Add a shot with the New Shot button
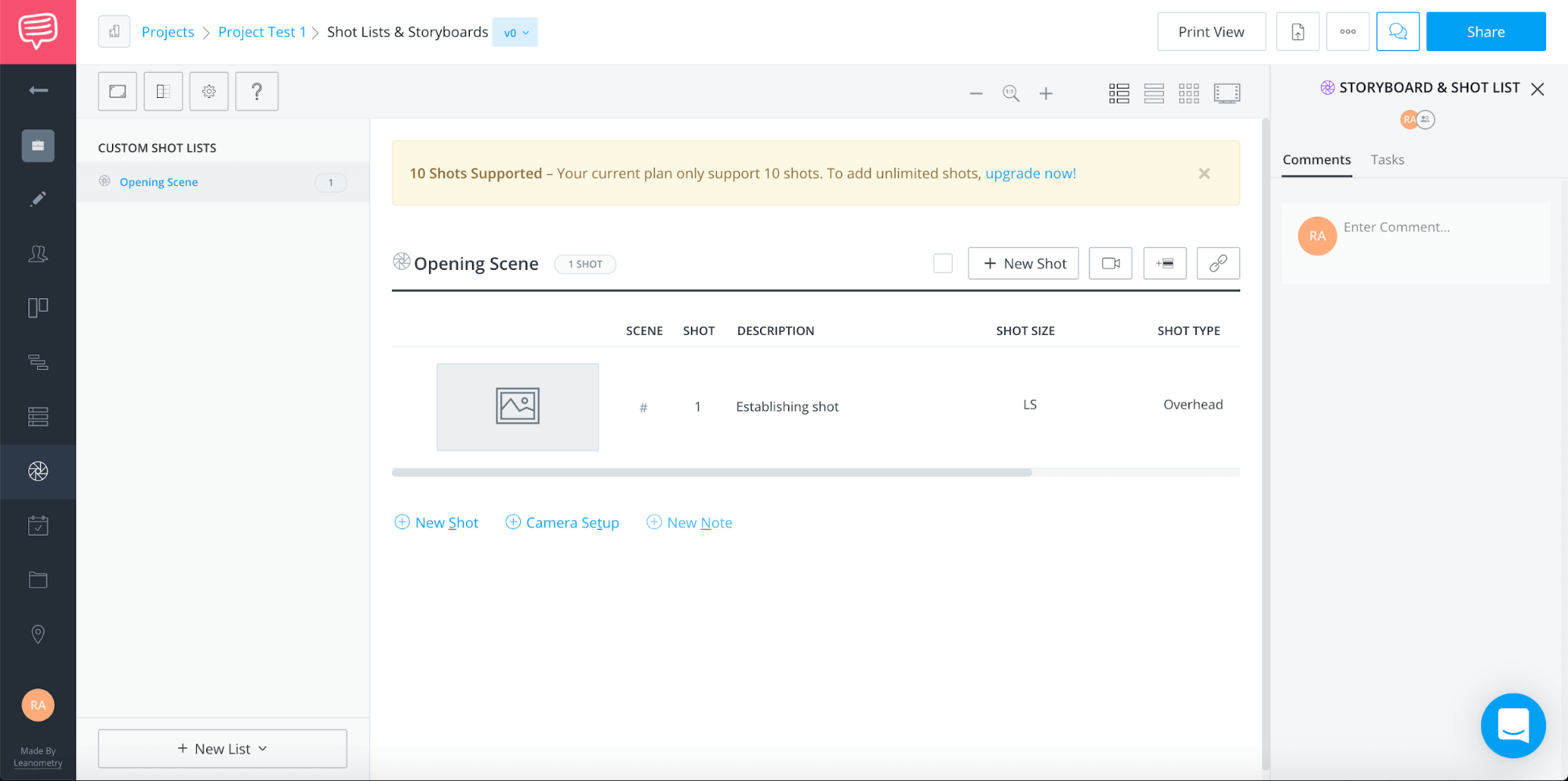This screenshot has height=781, width=1568. 1023,263
